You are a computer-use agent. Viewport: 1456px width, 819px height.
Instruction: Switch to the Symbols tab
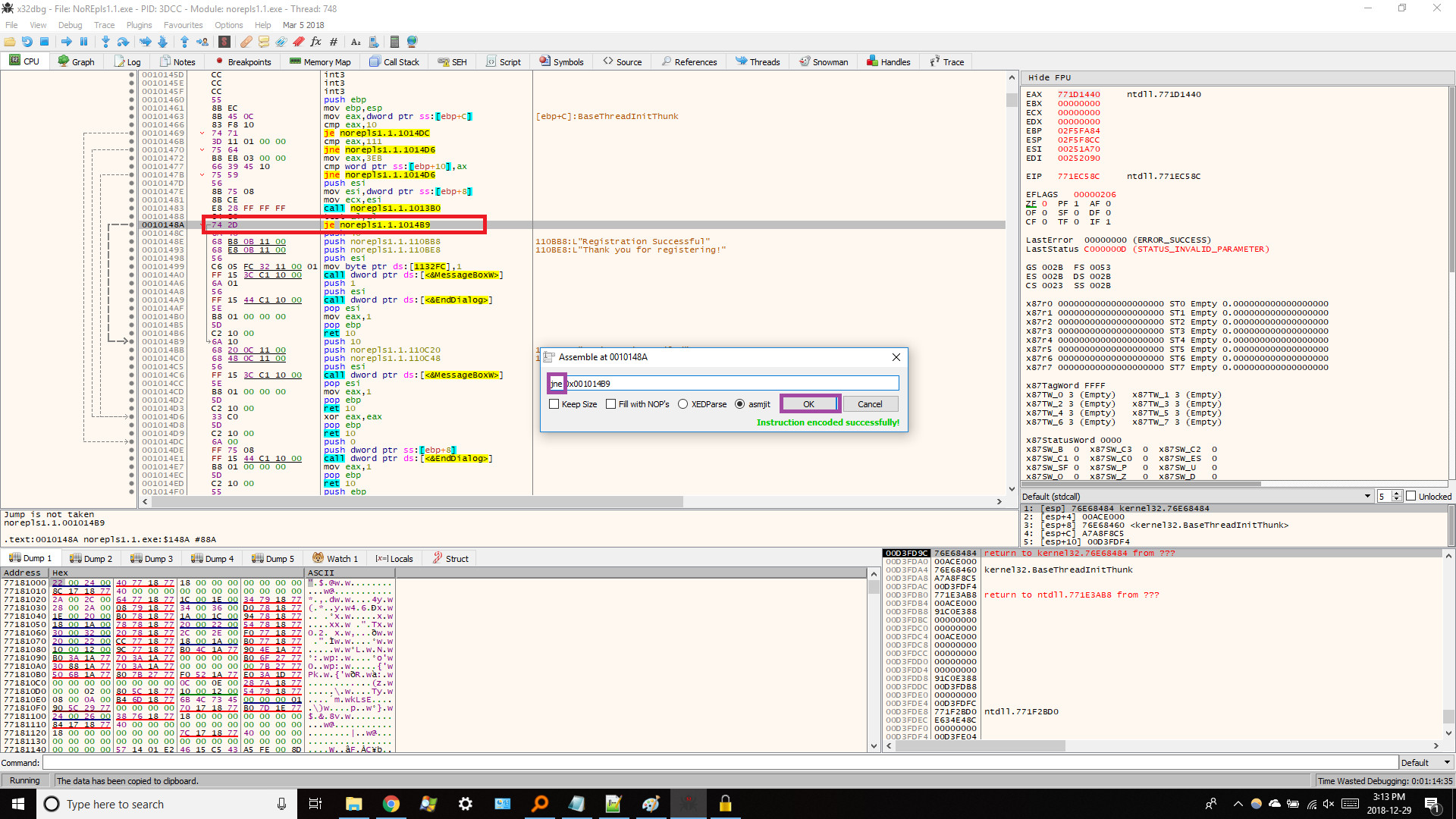[561, 62]
